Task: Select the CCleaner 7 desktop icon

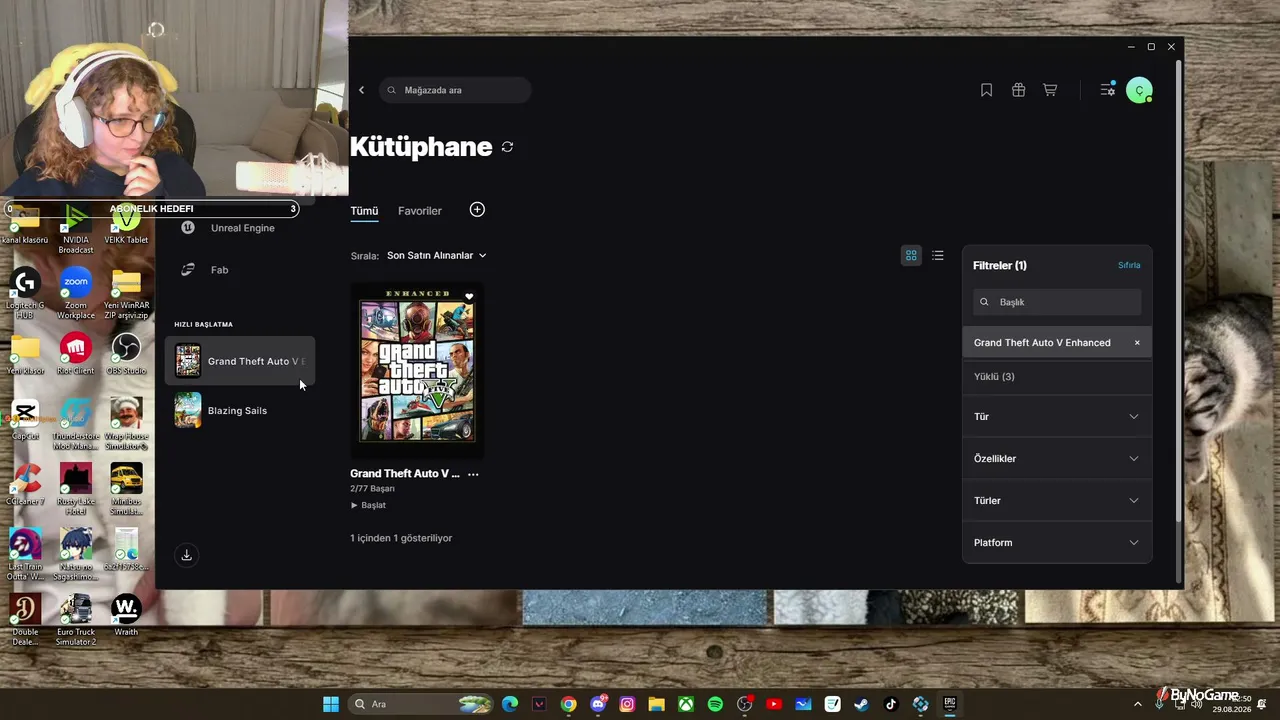Action: [x=25, y=485]
